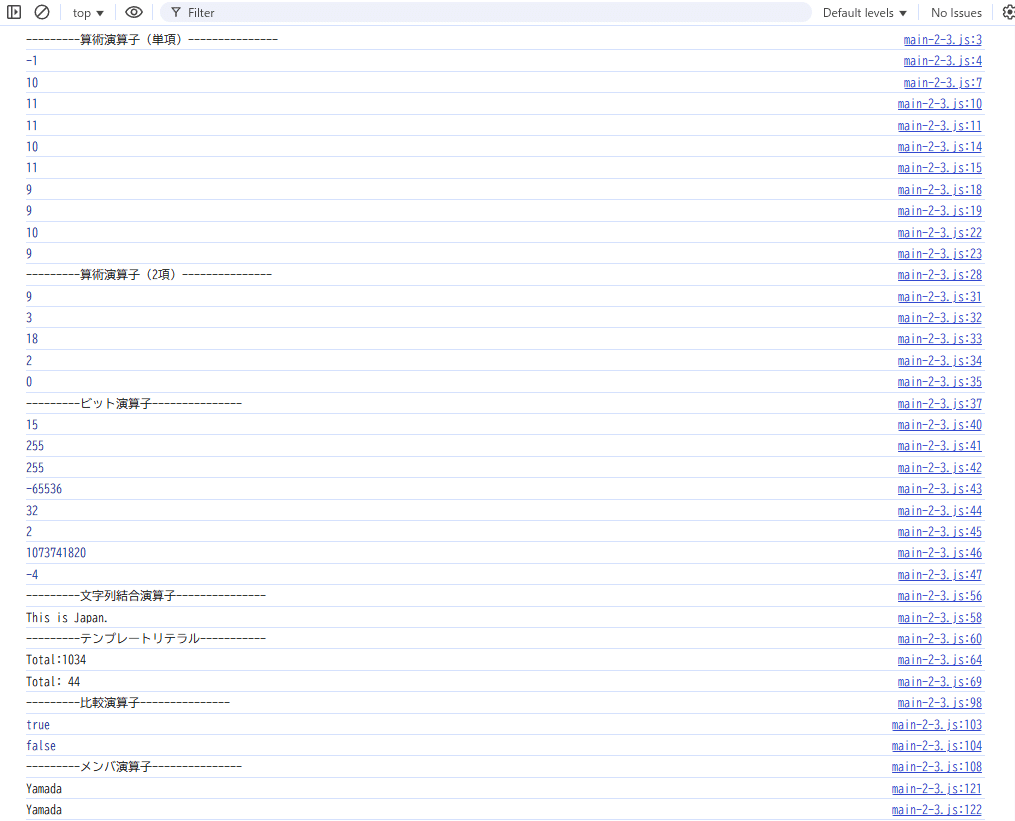The width and height of the screenshot is (1015, 821).
Task: Open the Issues panel via No Issues
Action: coord(955,12)
